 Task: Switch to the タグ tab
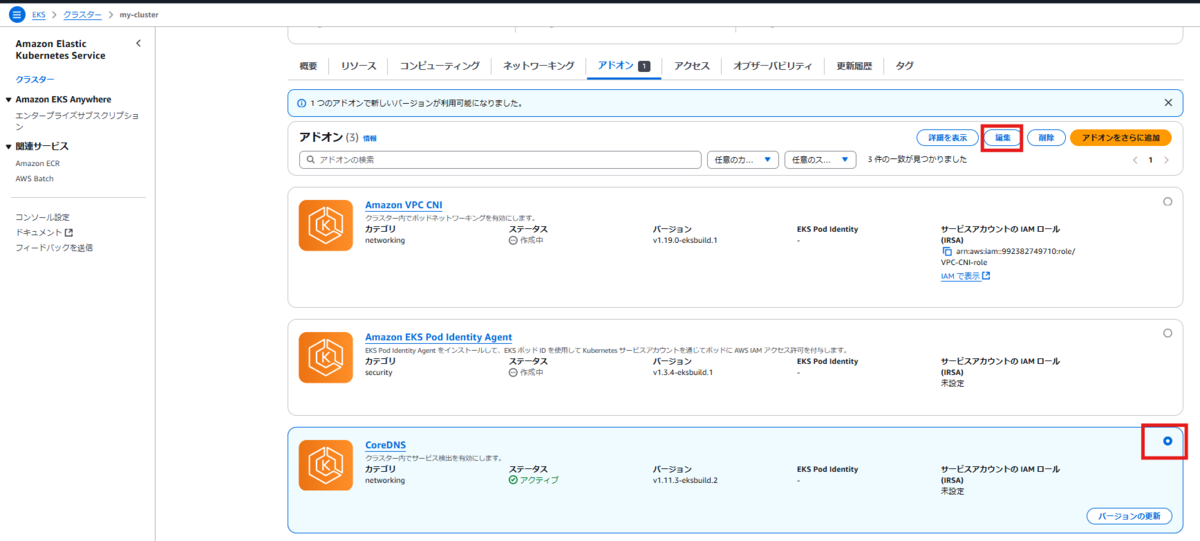point(904,66)
